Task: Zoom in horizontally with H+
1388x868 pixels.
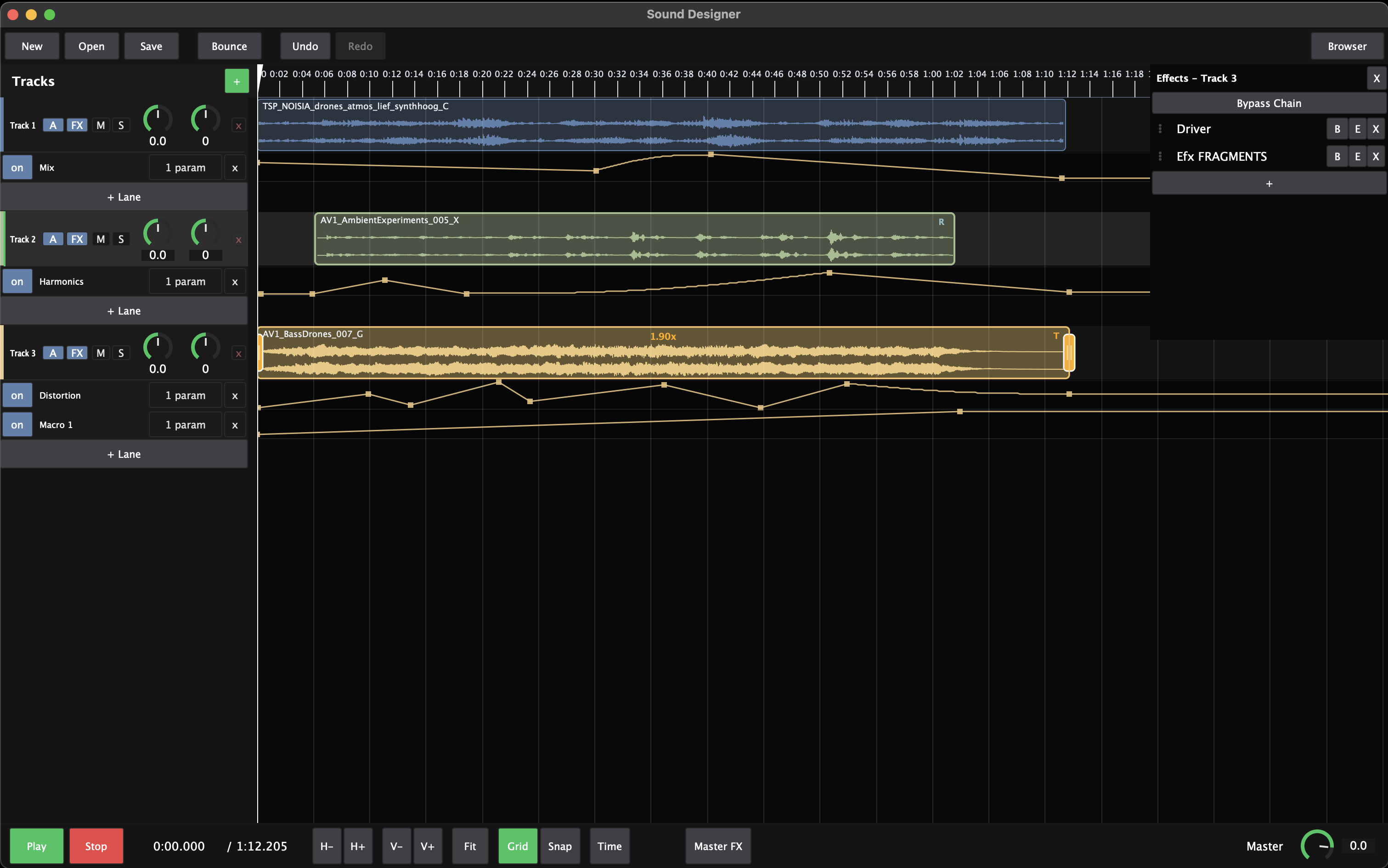Action: (x=358, y=845)
